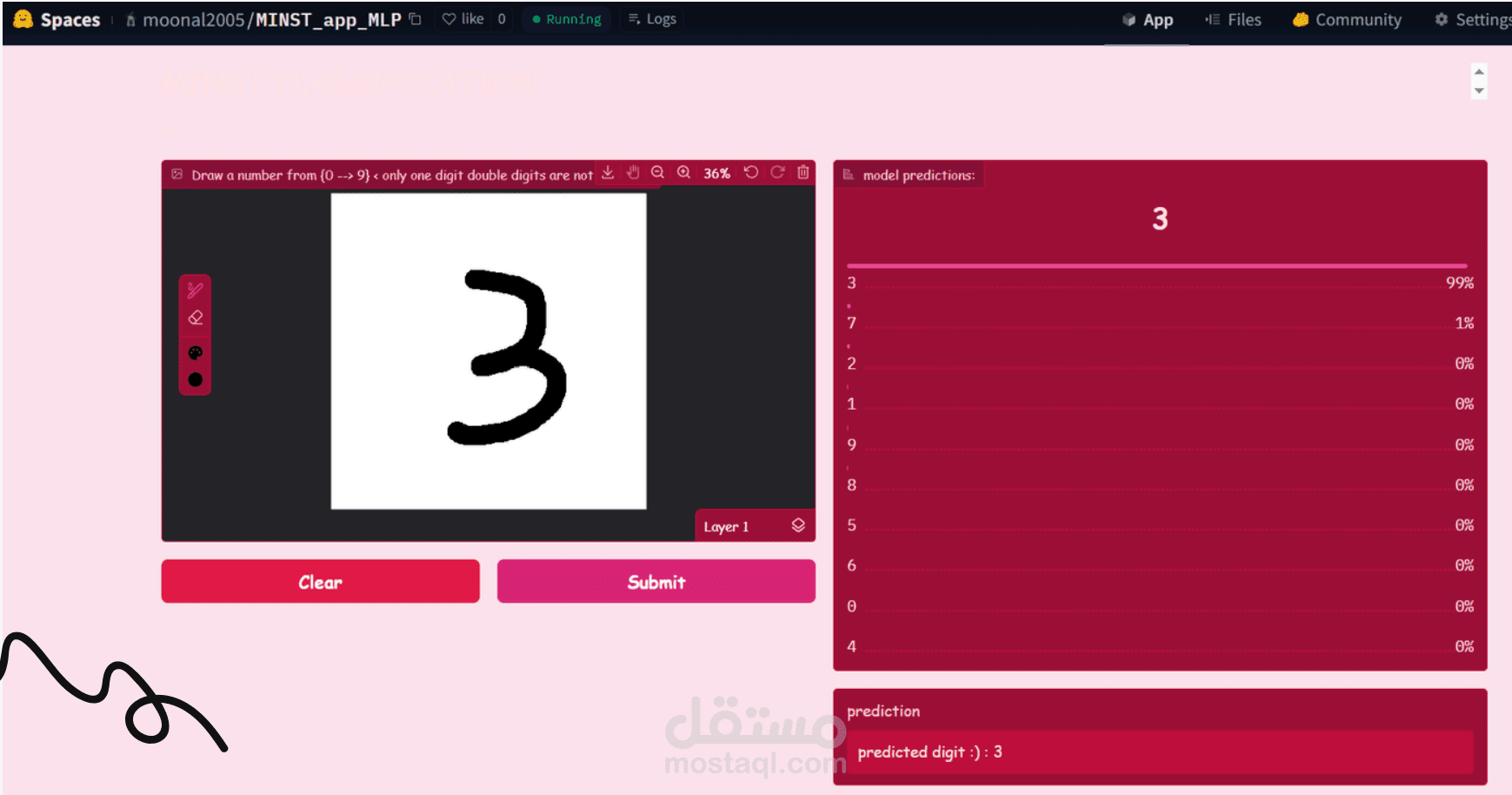Click the digit 5 prediction row label
The height and width of the screenshot is (795, 1512).
coord(852,525)
